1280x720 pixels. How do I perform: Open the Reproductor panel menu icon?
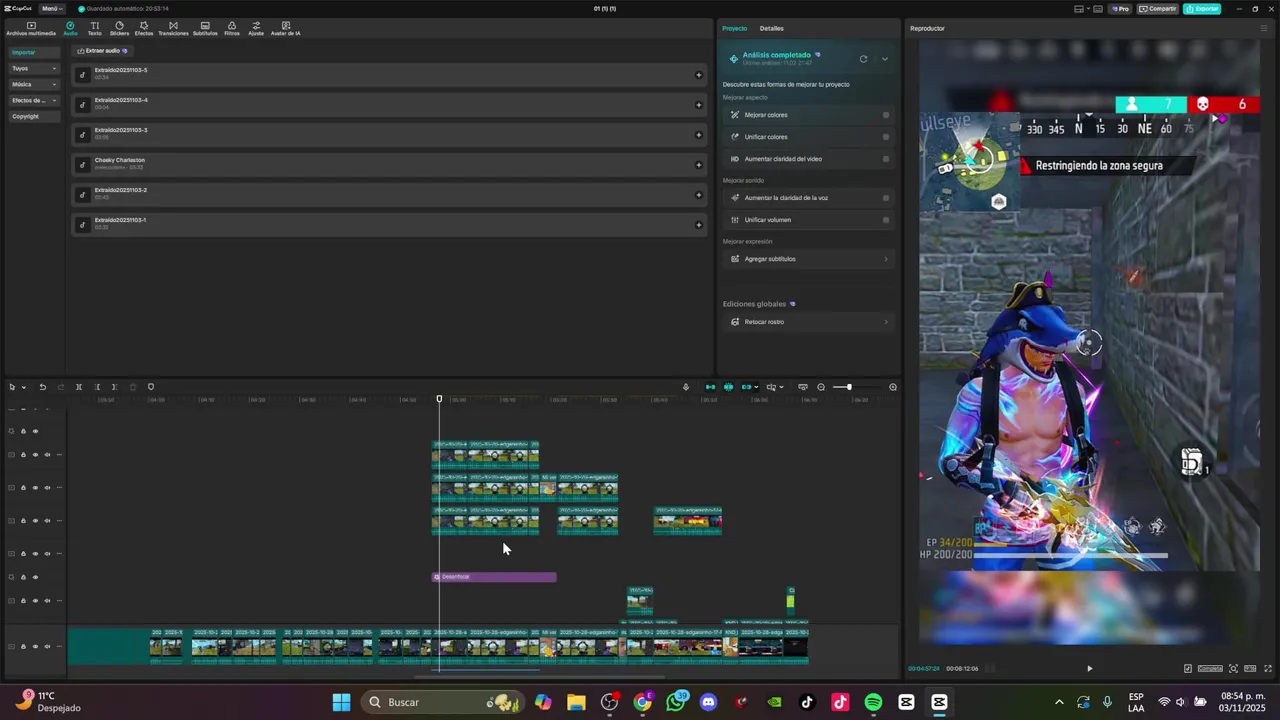pos(1263,28)
